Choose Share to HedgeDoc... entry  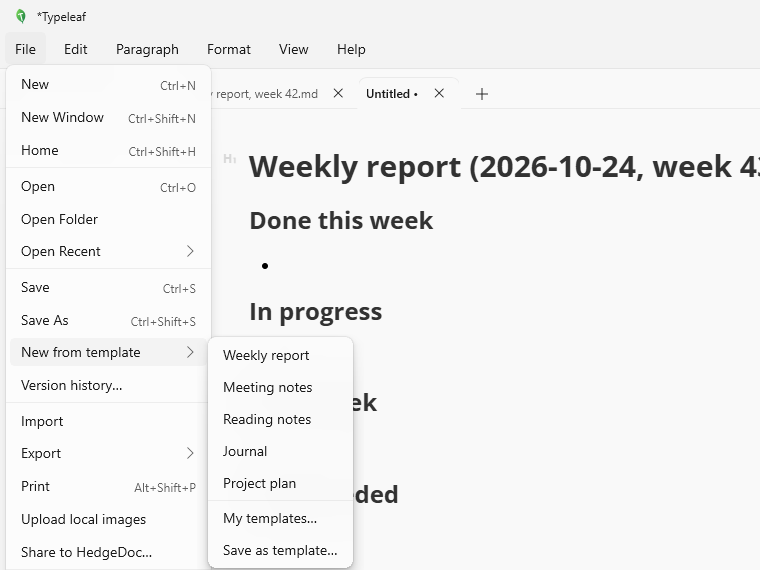pos(109,552)
